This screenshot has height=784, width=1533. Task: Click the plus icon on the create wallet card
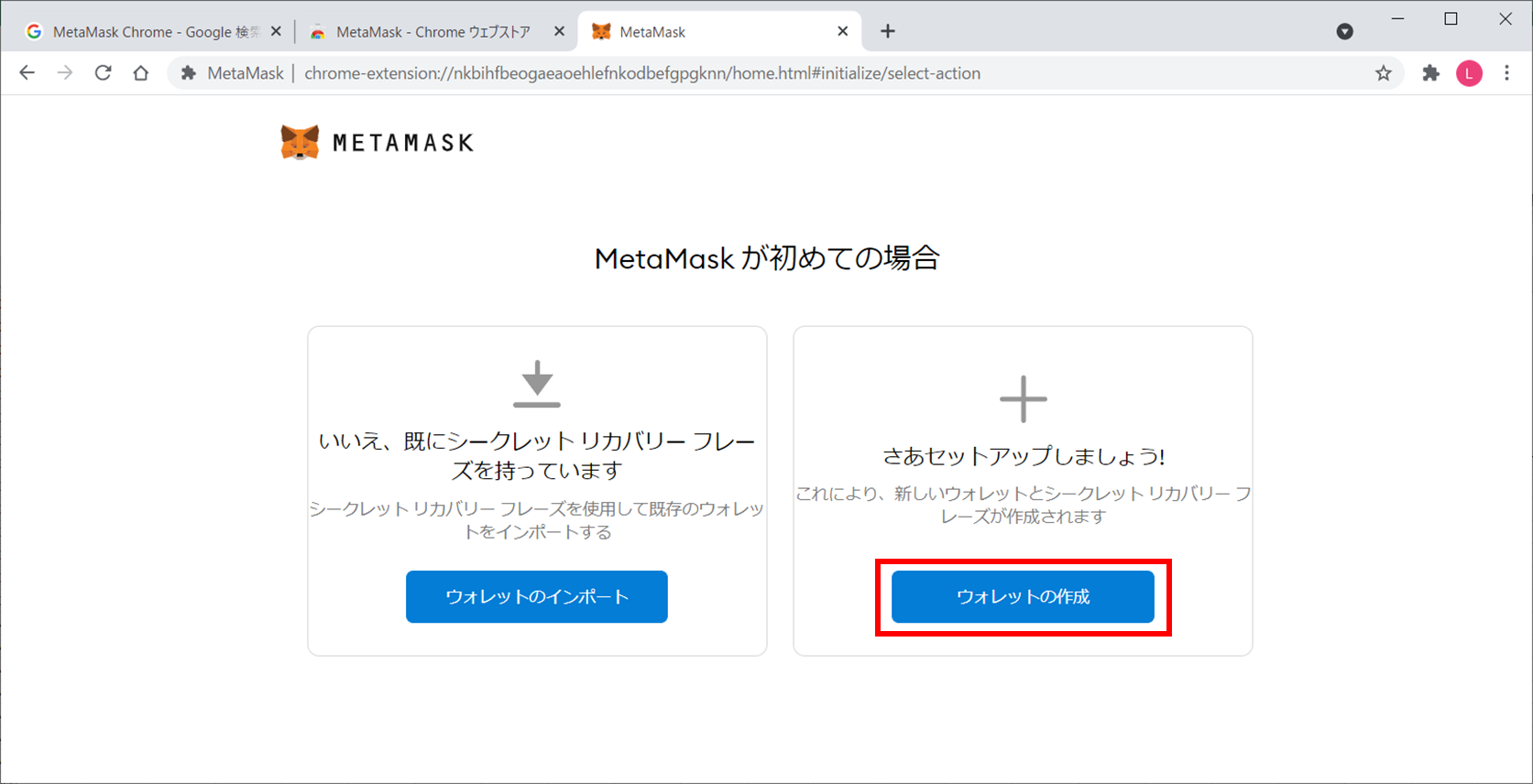1023,399
